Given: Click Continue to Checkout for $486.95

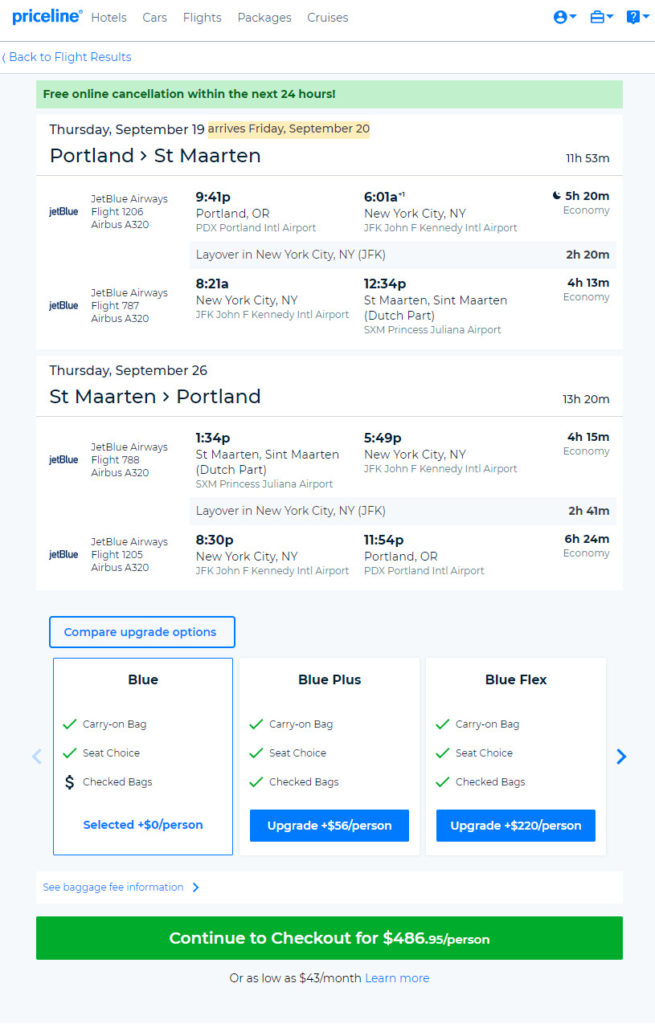Looking at the screenshot, I should [329, 938].
